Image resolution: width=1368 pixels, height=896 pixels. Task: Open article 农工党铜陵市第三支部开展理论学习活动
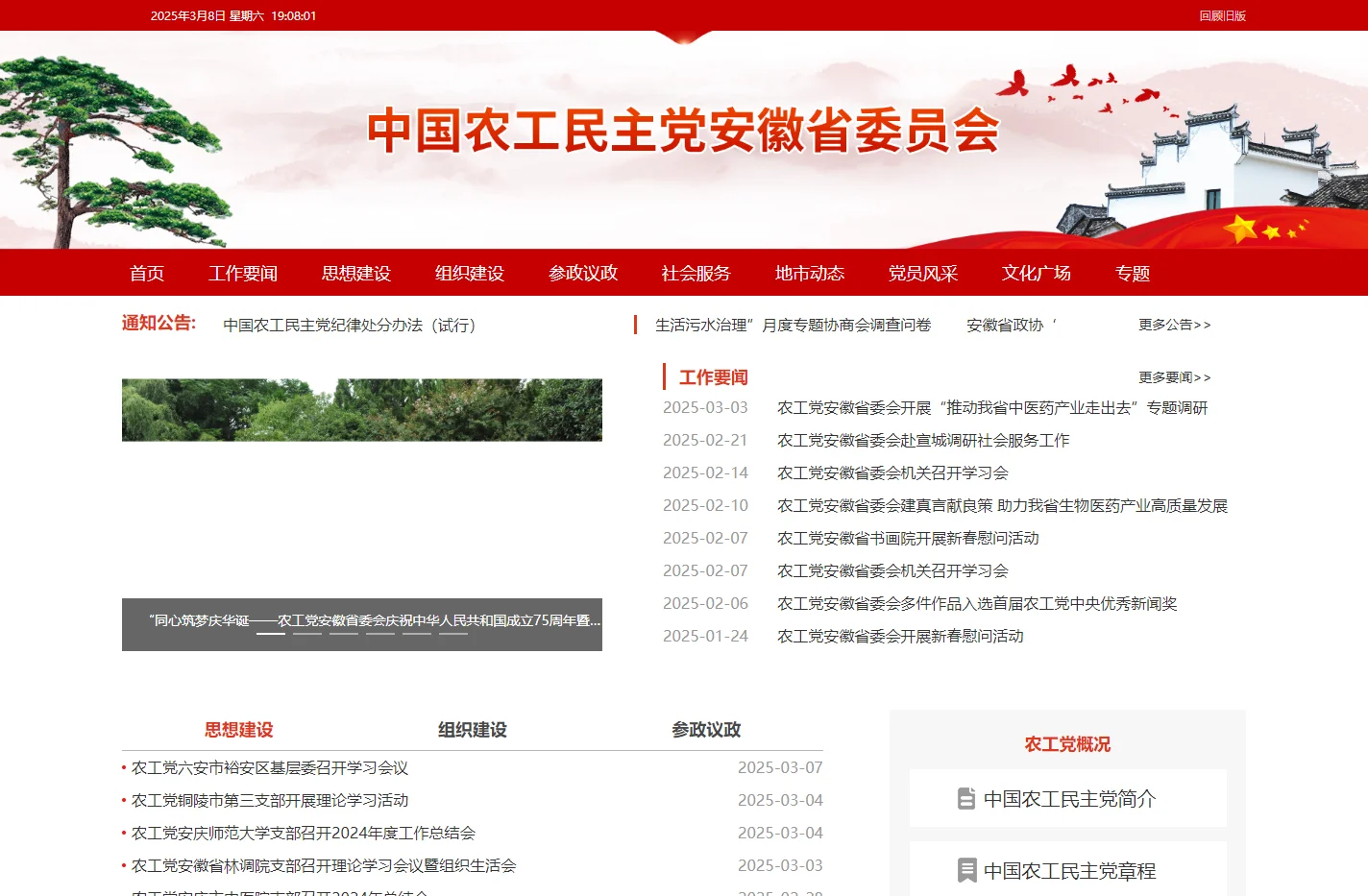point(270,801)
